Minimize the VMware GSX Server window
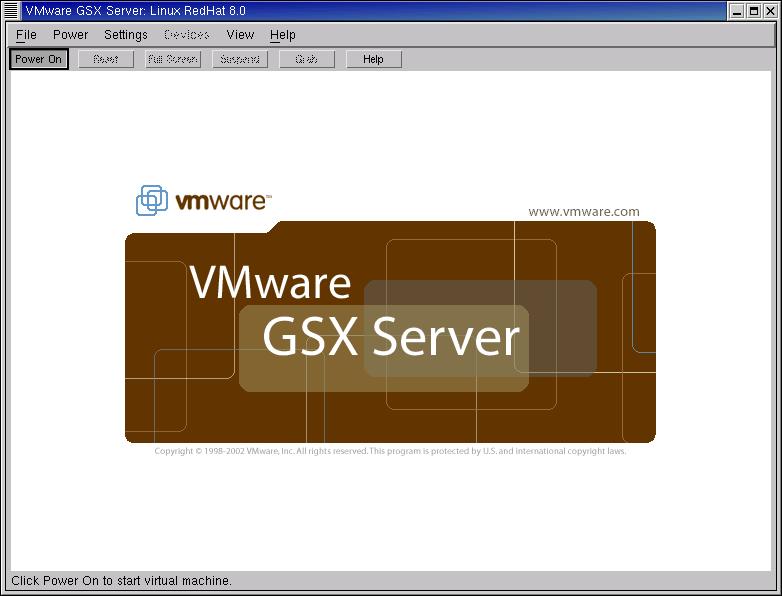 [x=737, y=10]
